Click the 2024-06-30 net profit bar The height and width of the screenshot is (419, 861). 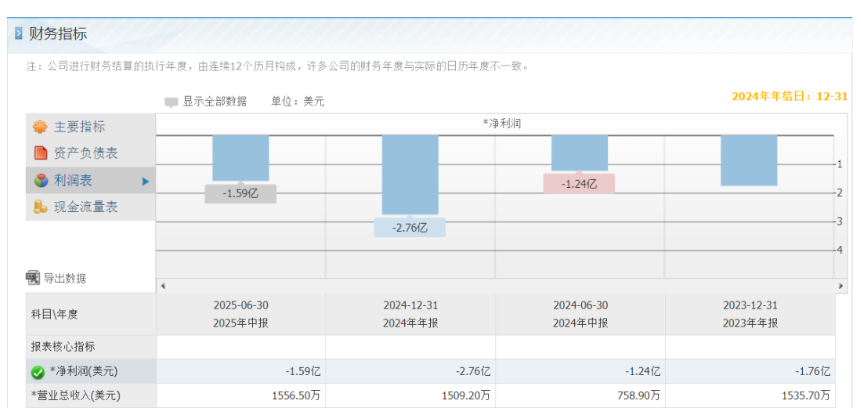pyautogui.click(x=579, y=153)
